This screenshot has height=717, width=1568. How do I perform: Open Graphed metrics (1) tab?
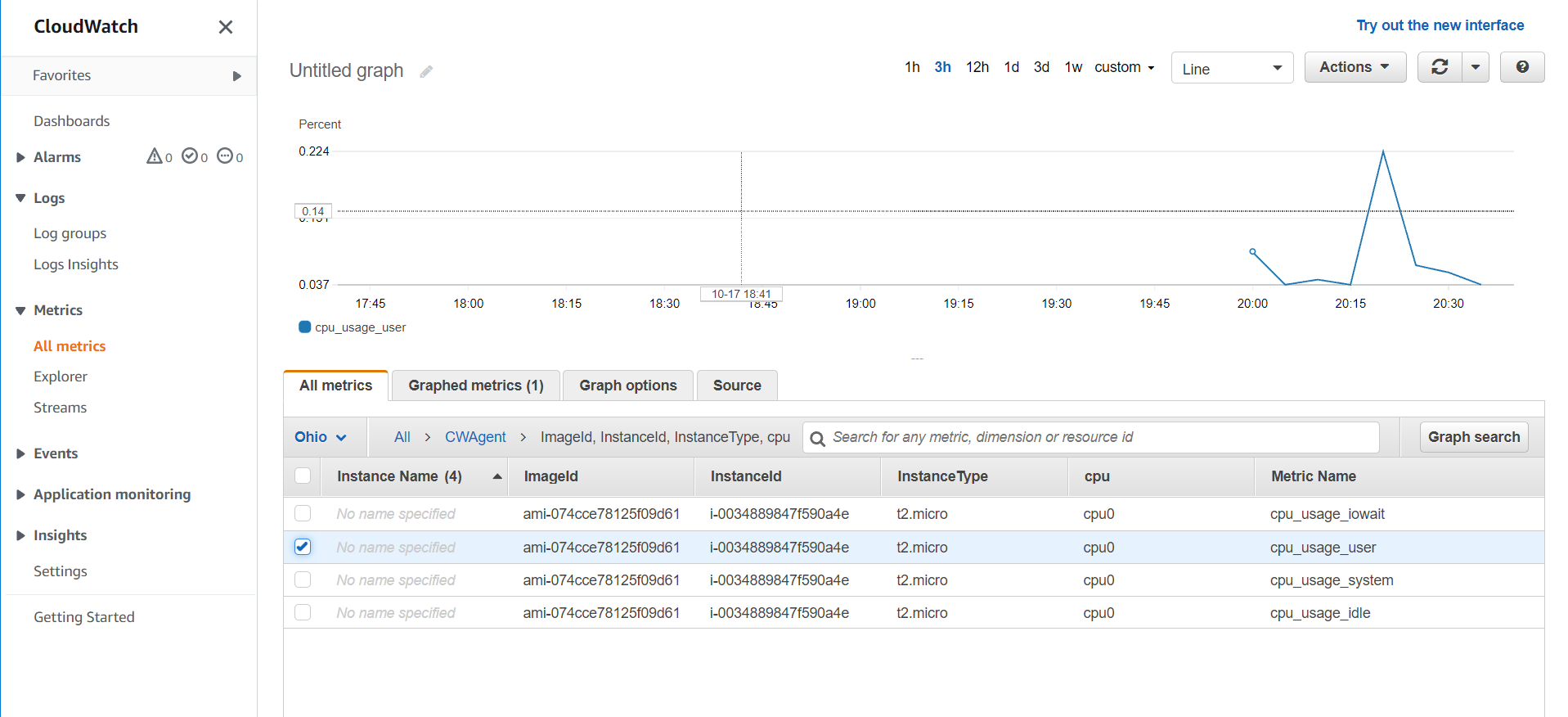(476, 386)
